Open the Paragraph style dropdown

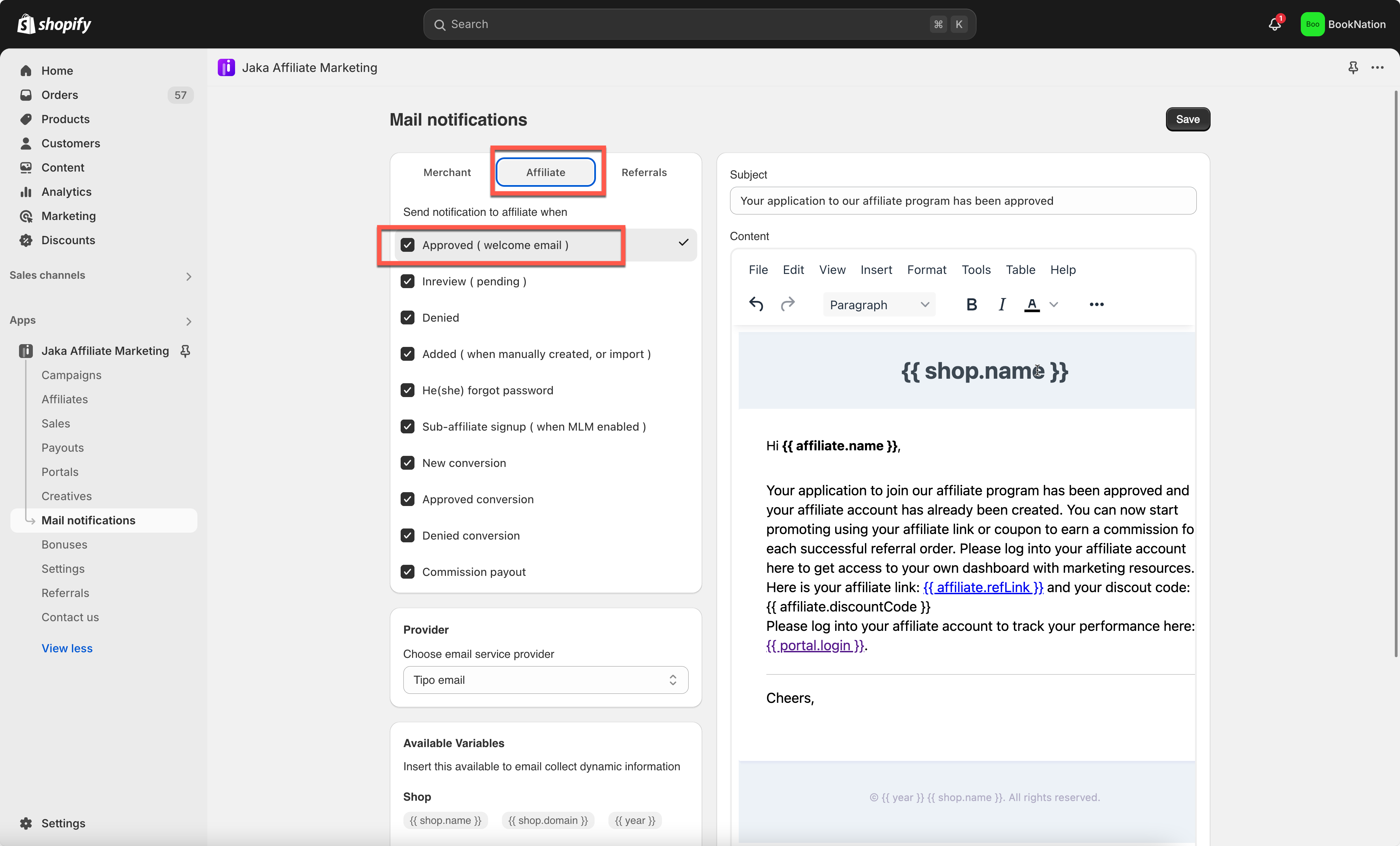[x=878, y=305]
